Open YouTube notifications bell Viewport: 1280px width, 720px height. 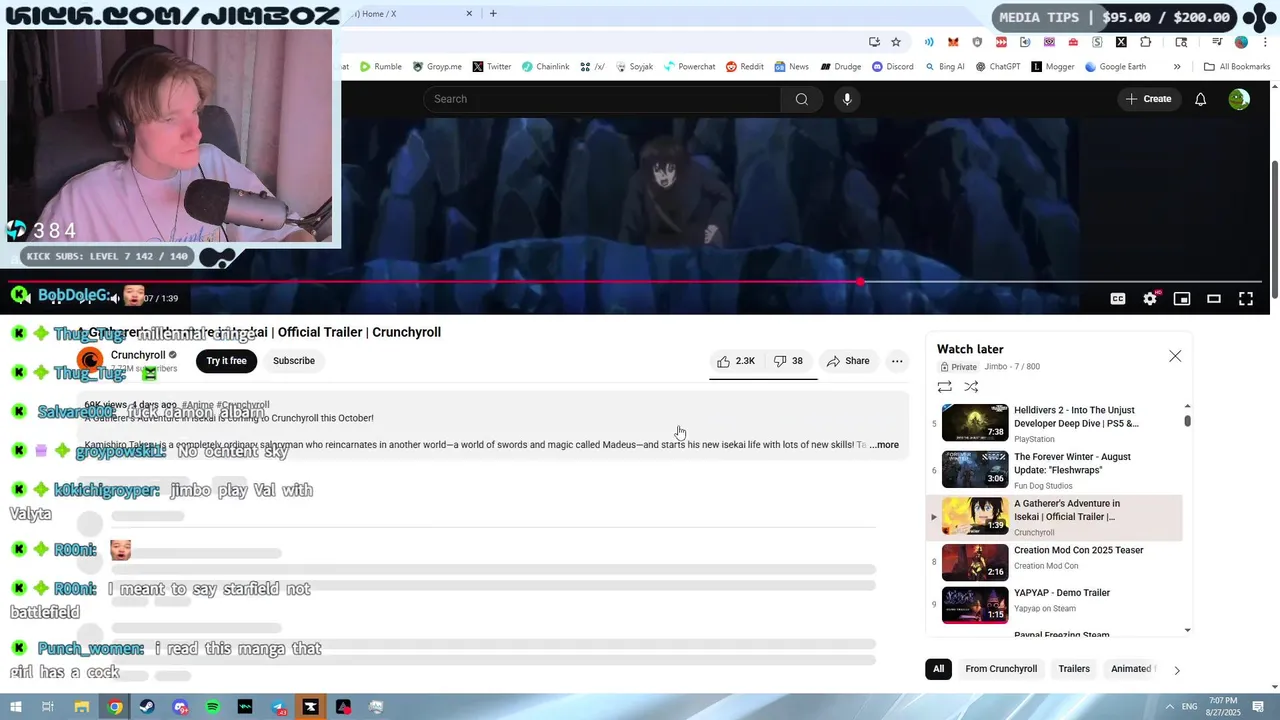(x=1200, y=99)
